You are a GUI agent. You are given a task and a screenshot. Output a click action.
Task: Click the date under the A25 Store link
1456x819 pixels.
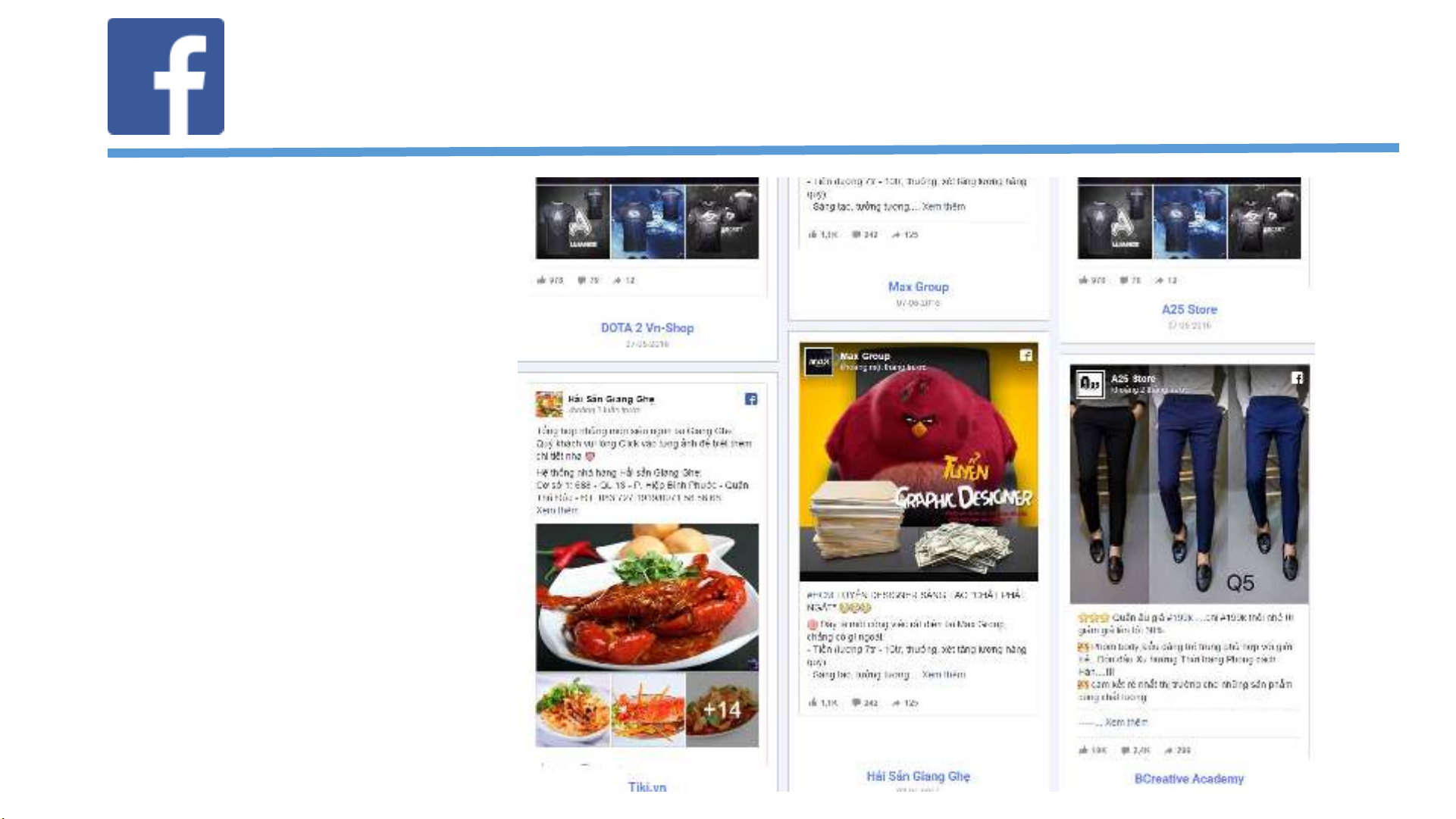1189,326
